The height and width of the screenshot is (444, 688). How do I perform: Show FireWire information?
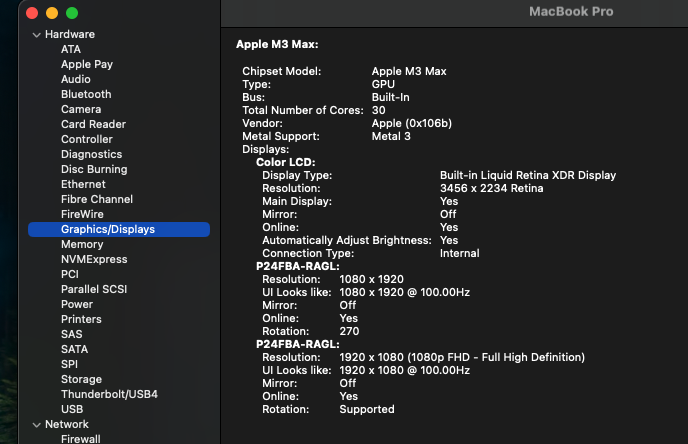(x=82, y=214)
